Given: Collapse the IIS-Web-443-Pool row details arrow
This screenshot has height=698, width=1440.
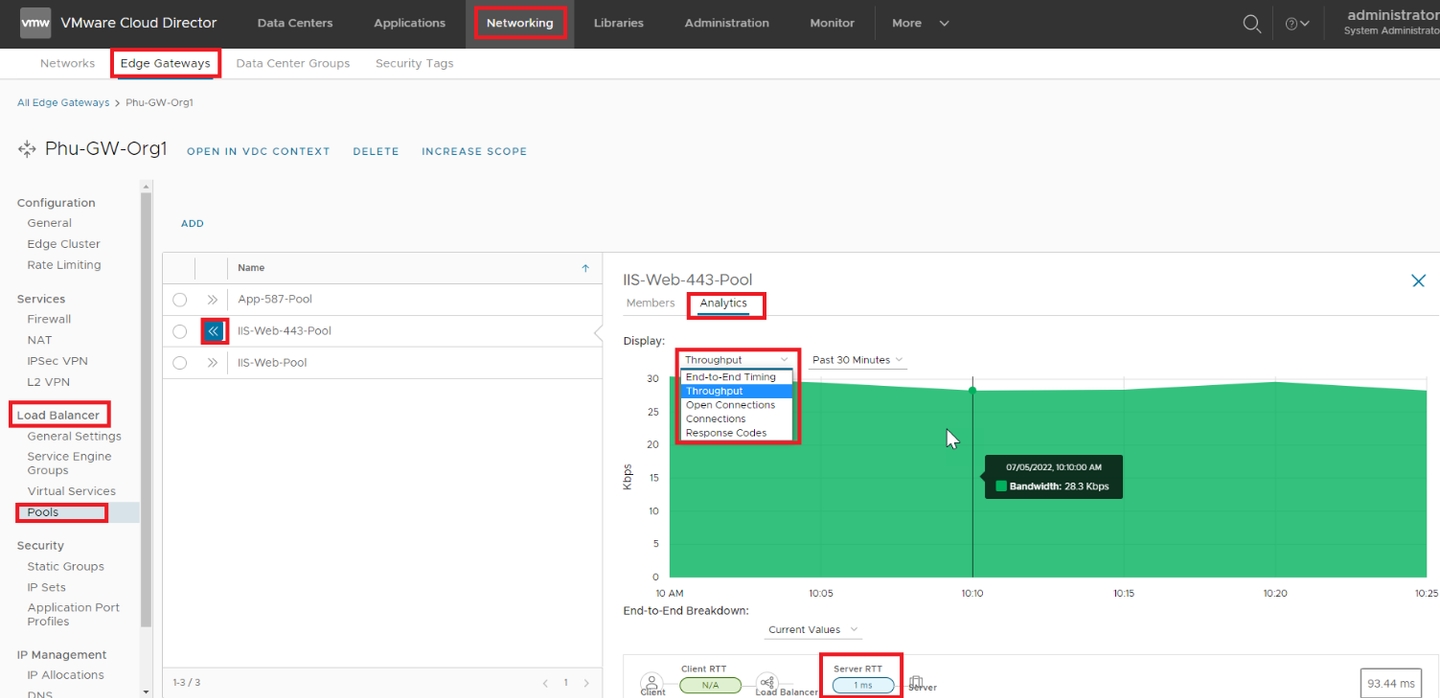Looking at the screenshot, I should point(212,331).
